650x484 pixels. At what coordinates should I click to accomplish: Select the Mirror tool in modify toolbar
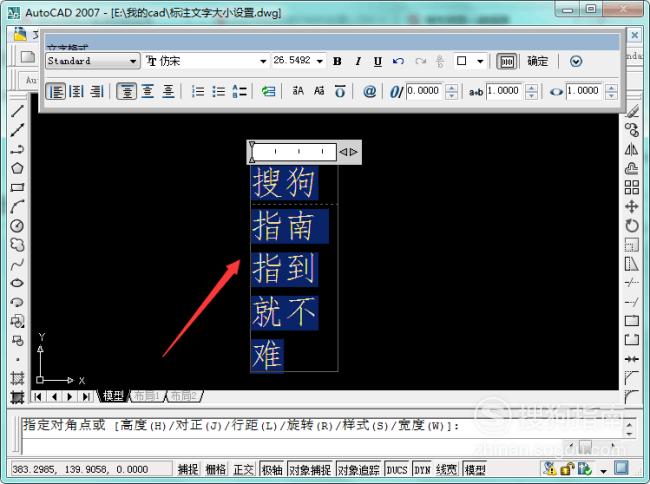tap(631, 149)
